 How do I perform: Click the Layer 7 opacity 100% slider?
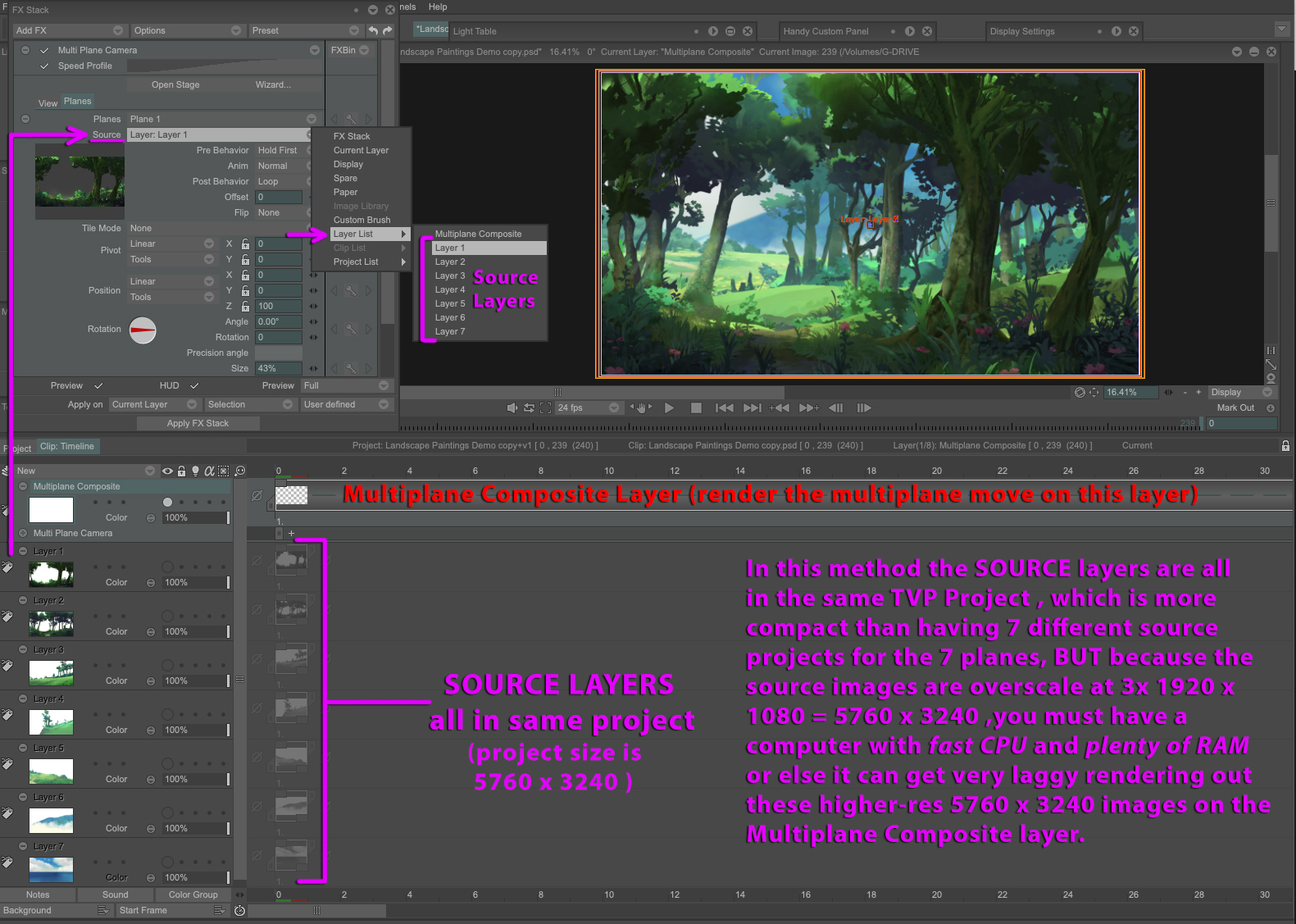196,877
